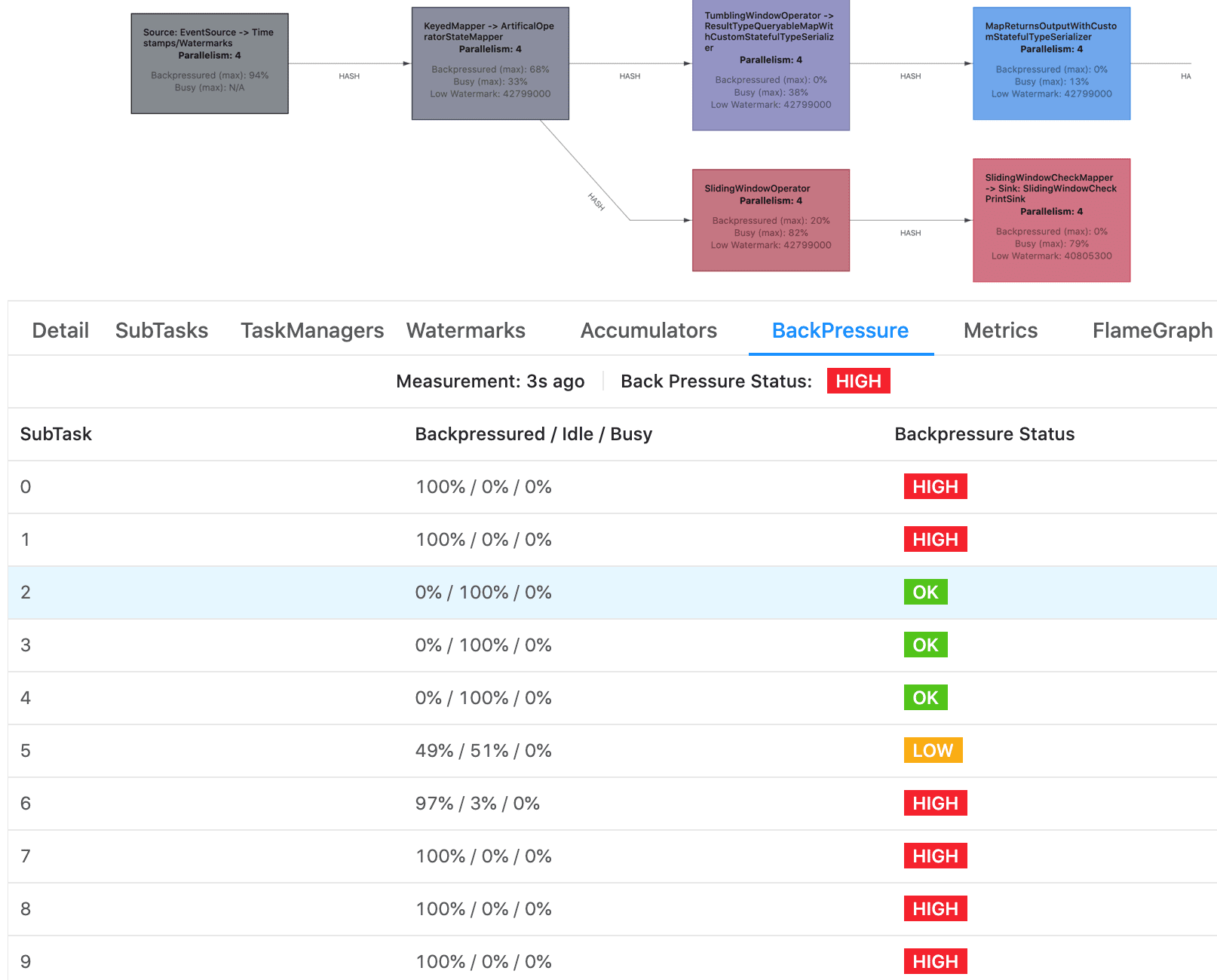
Task: Click the LOW status badge for SubTask 5
Action: coord(933,751)
